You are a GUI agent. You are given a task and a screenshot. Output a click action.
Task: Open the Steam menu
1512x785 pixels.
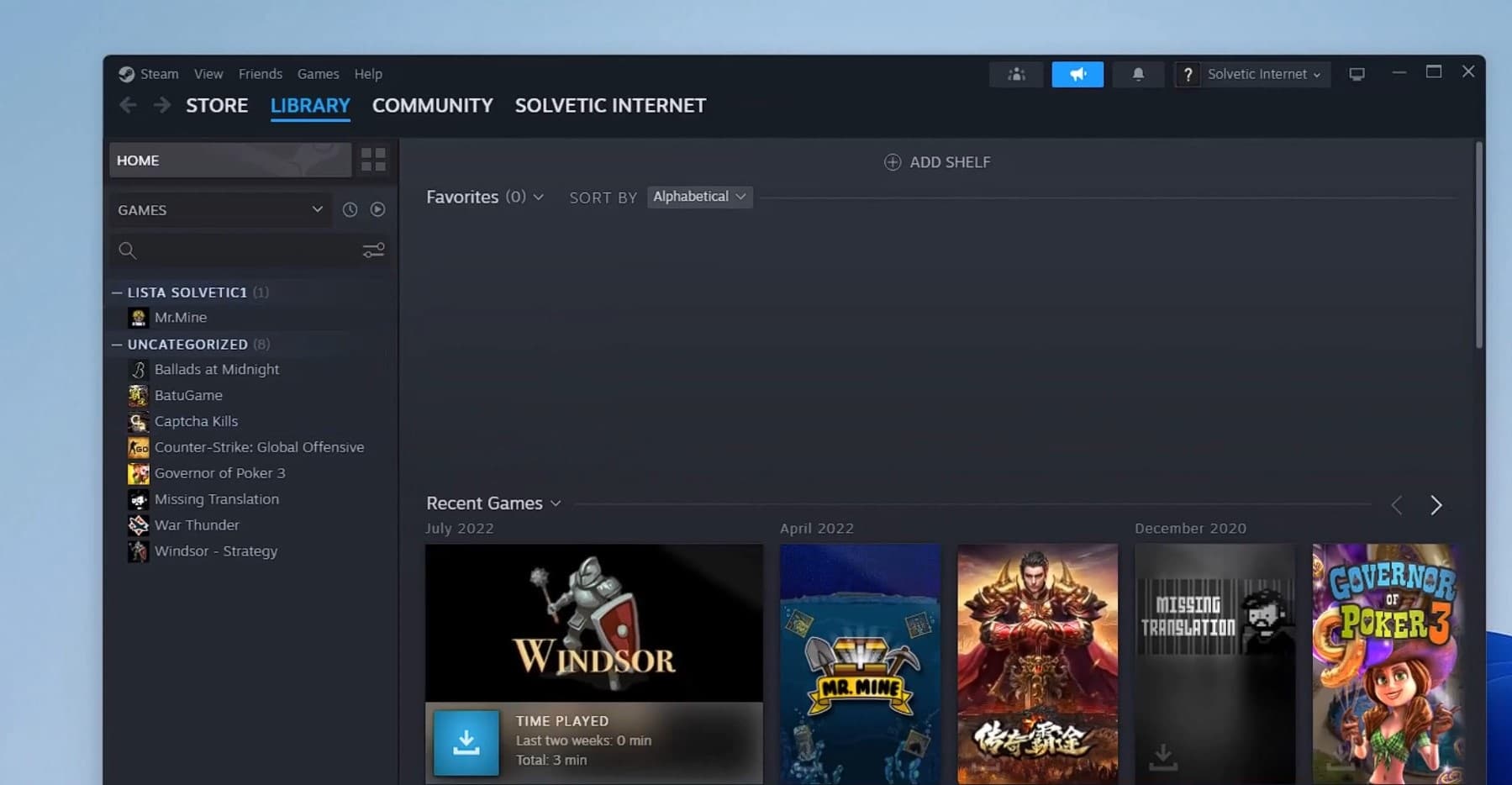coord(159,74)
